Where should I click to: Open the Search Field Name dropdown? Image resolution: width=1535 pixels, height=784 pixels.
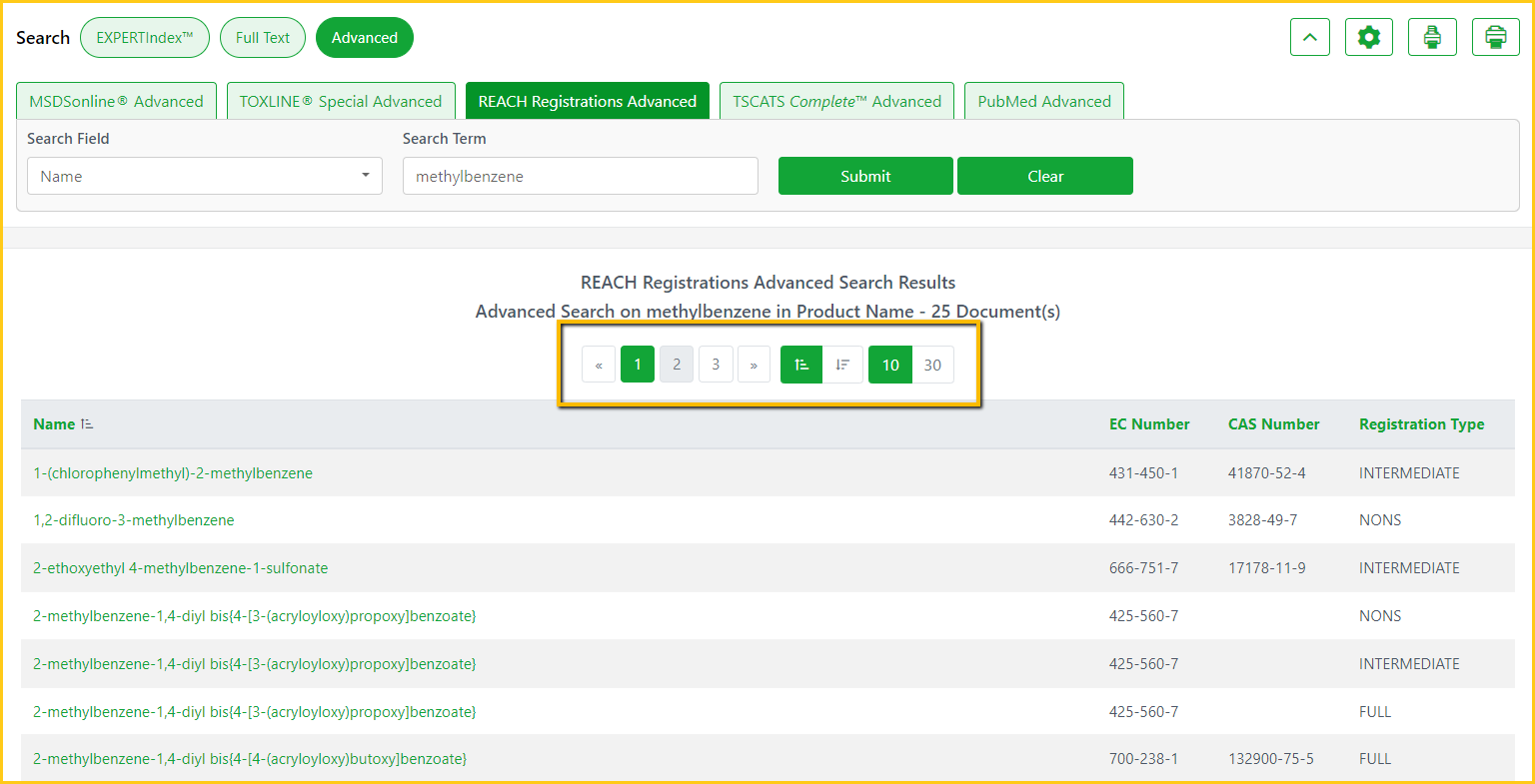[204, 176]
